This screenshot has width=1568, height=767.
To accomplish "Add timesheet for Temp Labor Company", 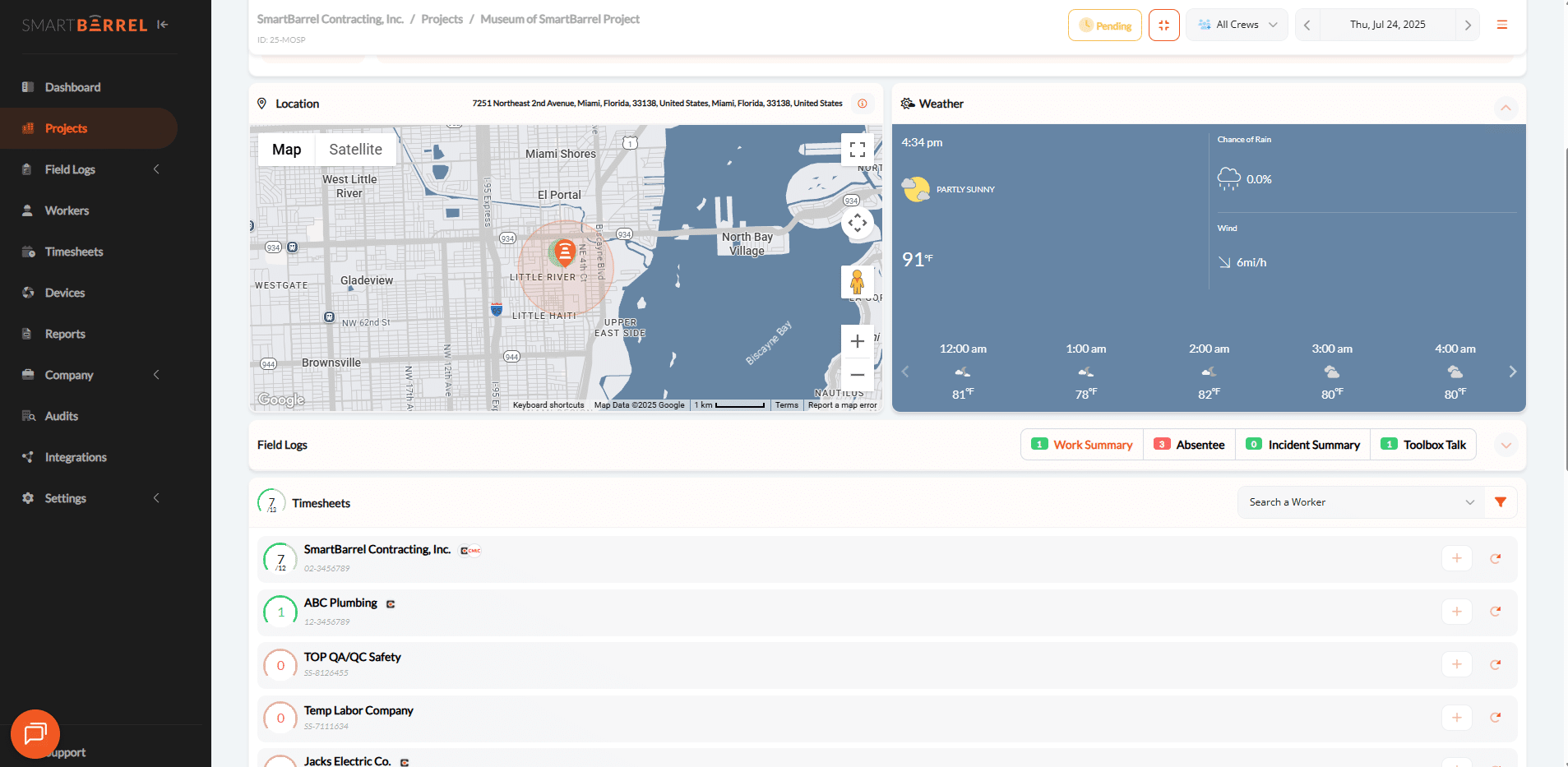I will tap(1456, 718).
